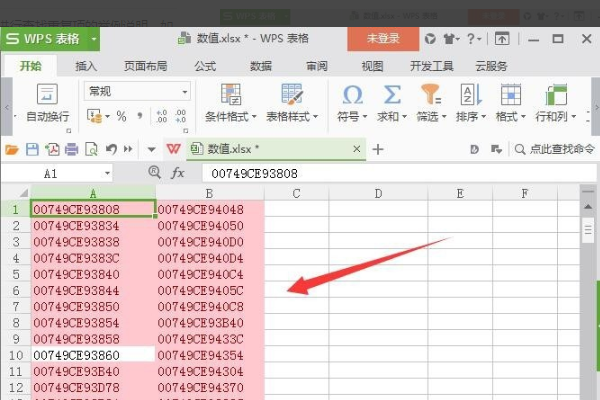Undo the last action with the arrow icon
The height and width of the screenshot is (400, 600).
pyautogui.click(x=111, y=149)
